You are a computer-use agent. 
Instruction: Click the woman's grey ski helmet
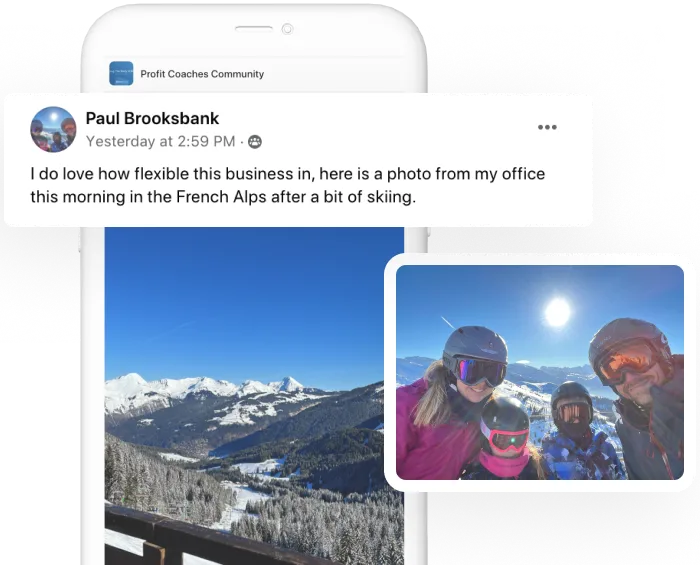pyautogui.click(x=475, y=344)
